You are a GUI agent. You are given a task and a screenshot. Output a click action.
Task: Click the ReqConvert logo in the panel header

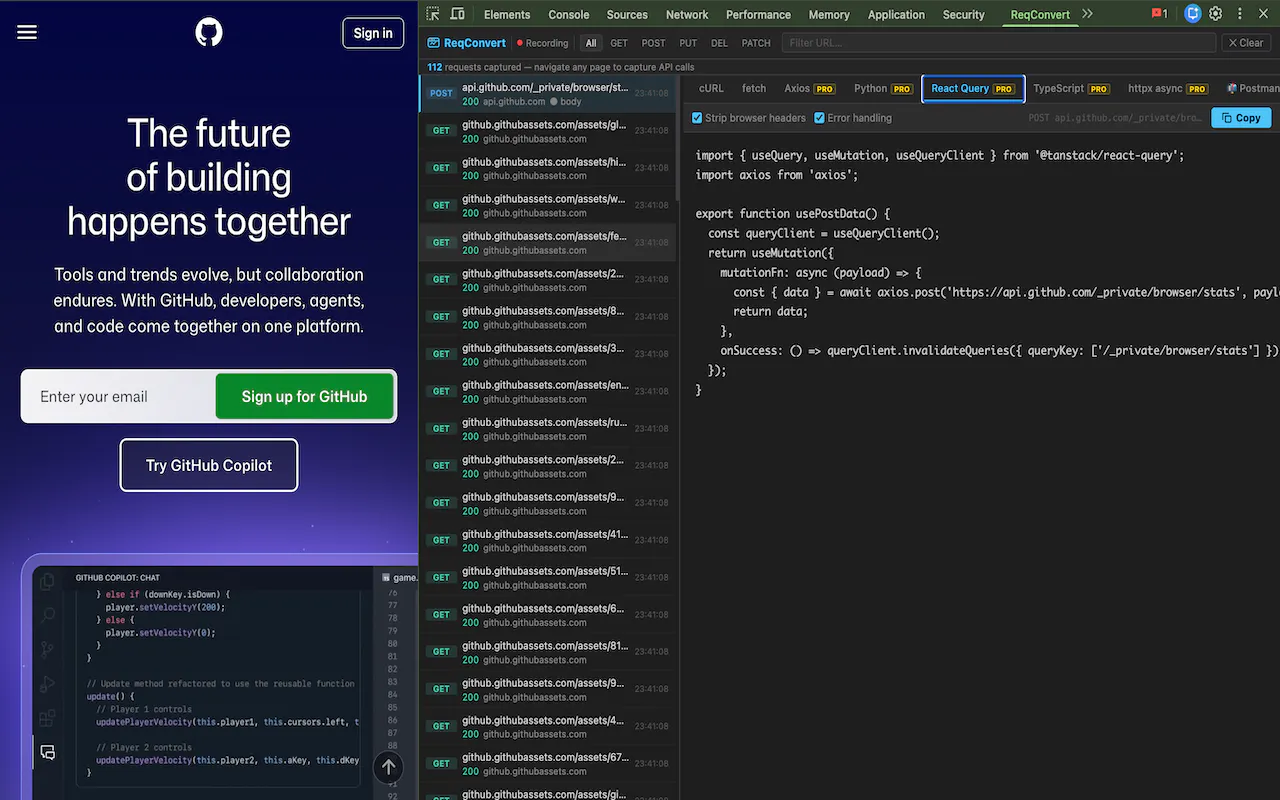tap(467, 43)
